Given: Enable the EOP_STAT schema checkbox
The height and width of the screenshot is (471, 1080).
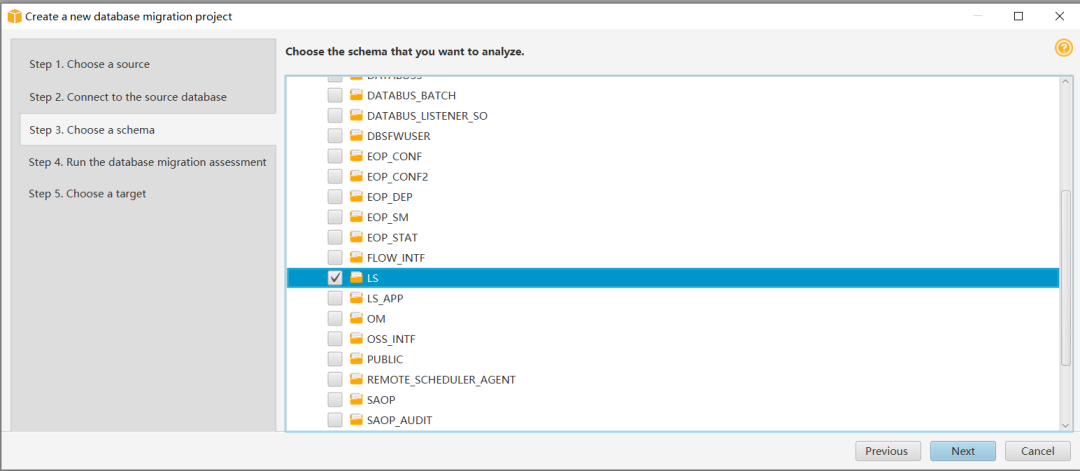Looking at the screenshot, I should coord(335,237).
